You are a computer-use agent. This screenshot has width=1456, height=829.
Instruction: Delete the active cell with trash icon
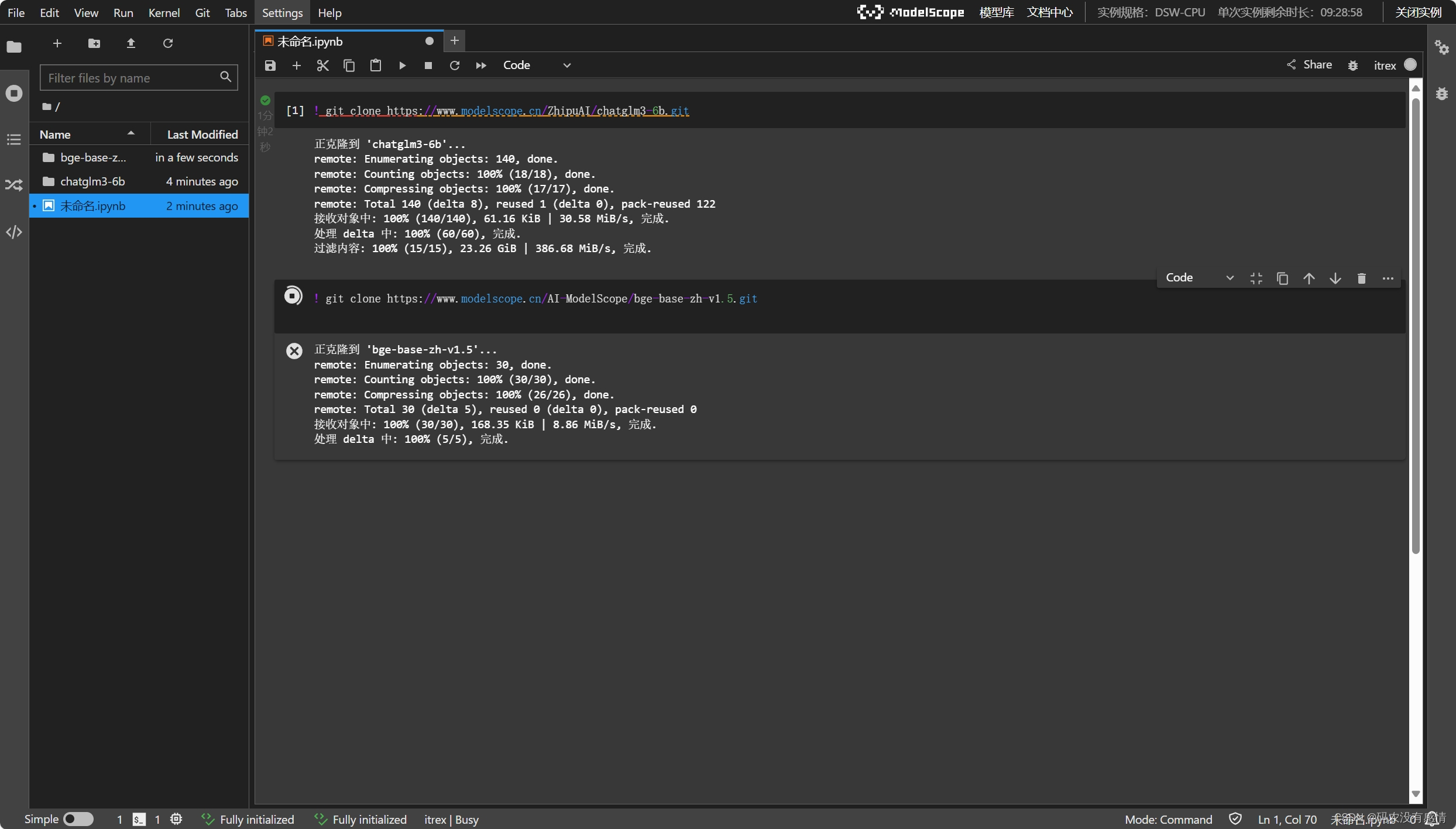(1362, 278)
